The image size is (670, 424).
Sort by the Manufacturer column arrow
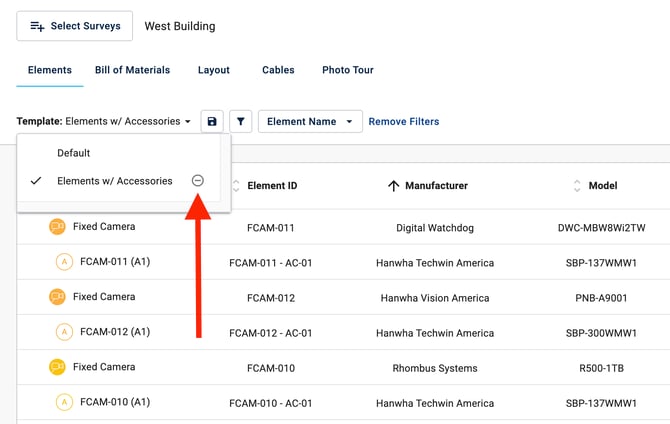click(393, 186)
